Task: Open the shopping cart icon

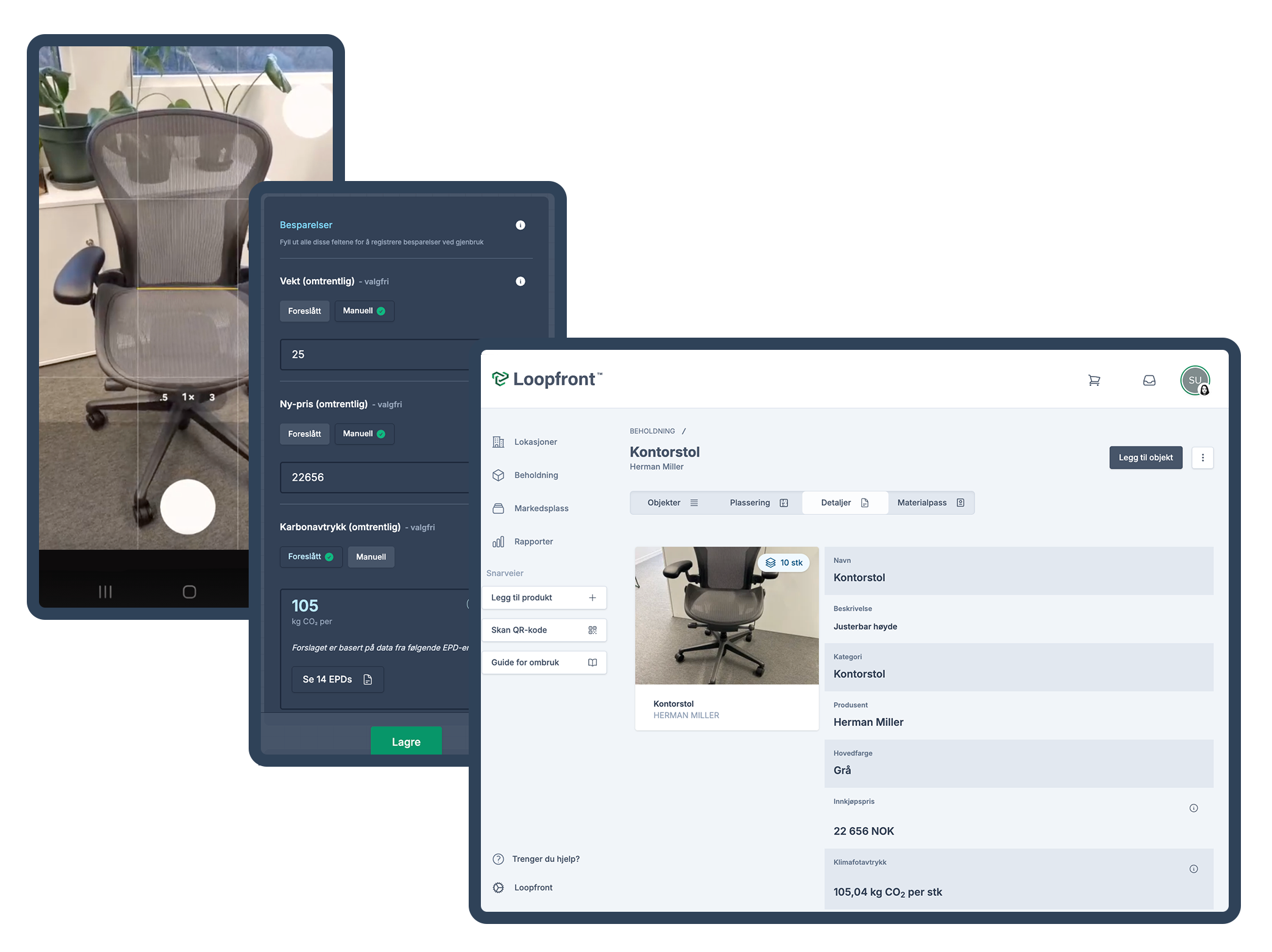Action: 1094,380
